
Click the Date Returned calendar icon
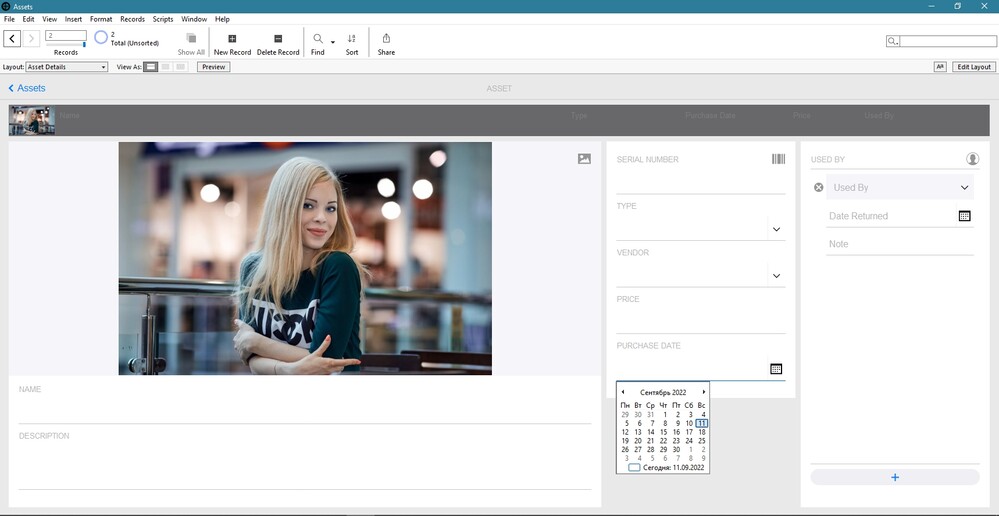[x=965, y=216]
